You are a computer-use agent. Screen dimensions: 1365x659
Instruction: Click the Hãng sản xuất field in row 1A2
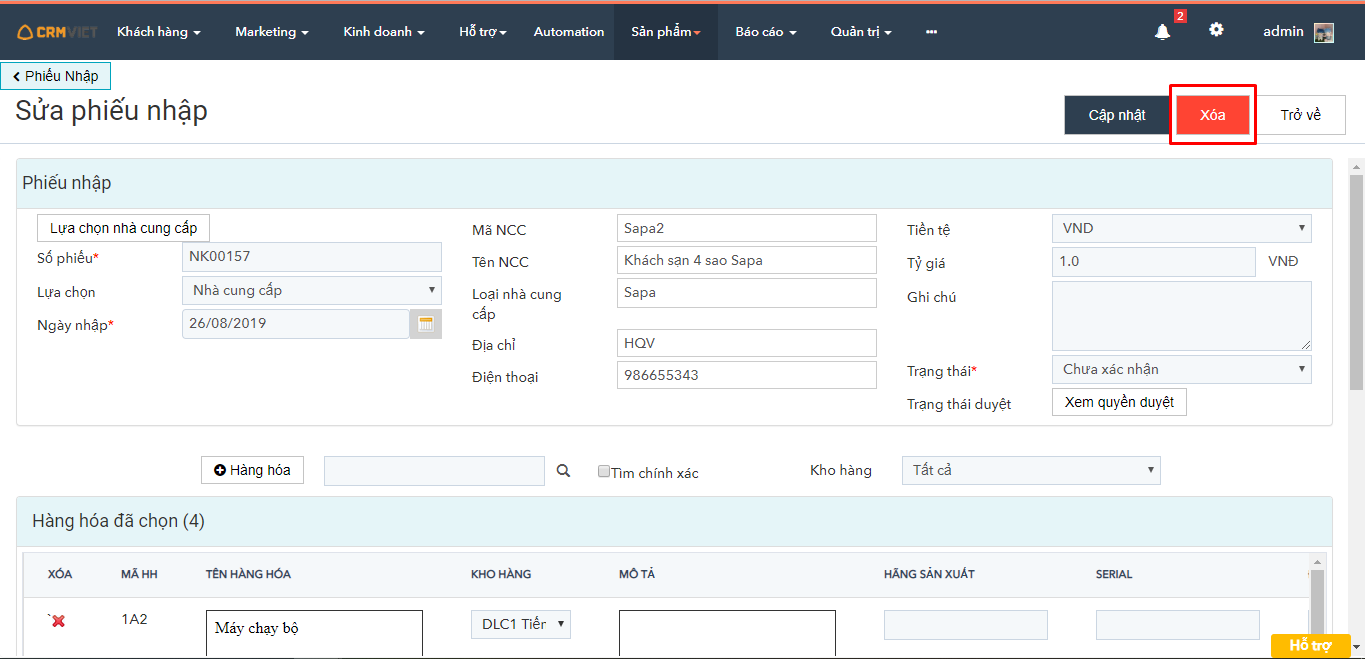(x=966, y=625)
